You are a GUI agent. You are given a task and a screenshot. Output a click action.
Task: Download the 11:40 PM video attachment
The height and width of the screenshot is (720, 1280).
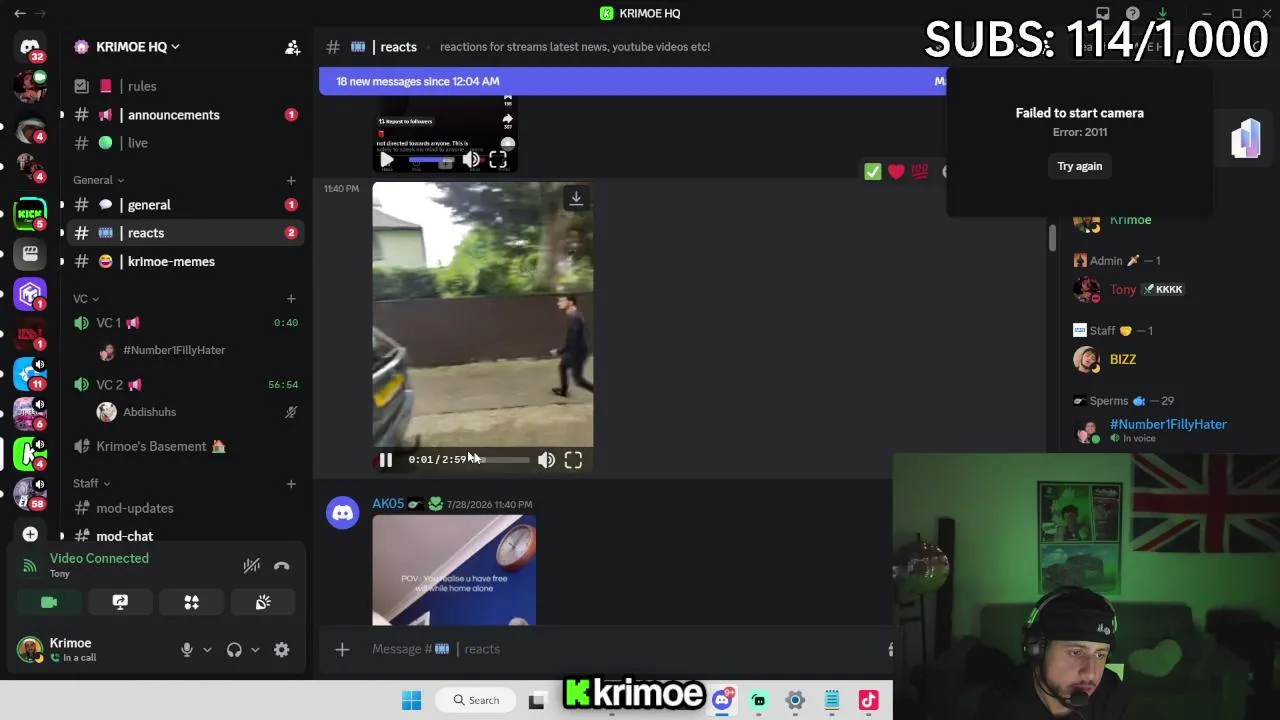(576, 198)
